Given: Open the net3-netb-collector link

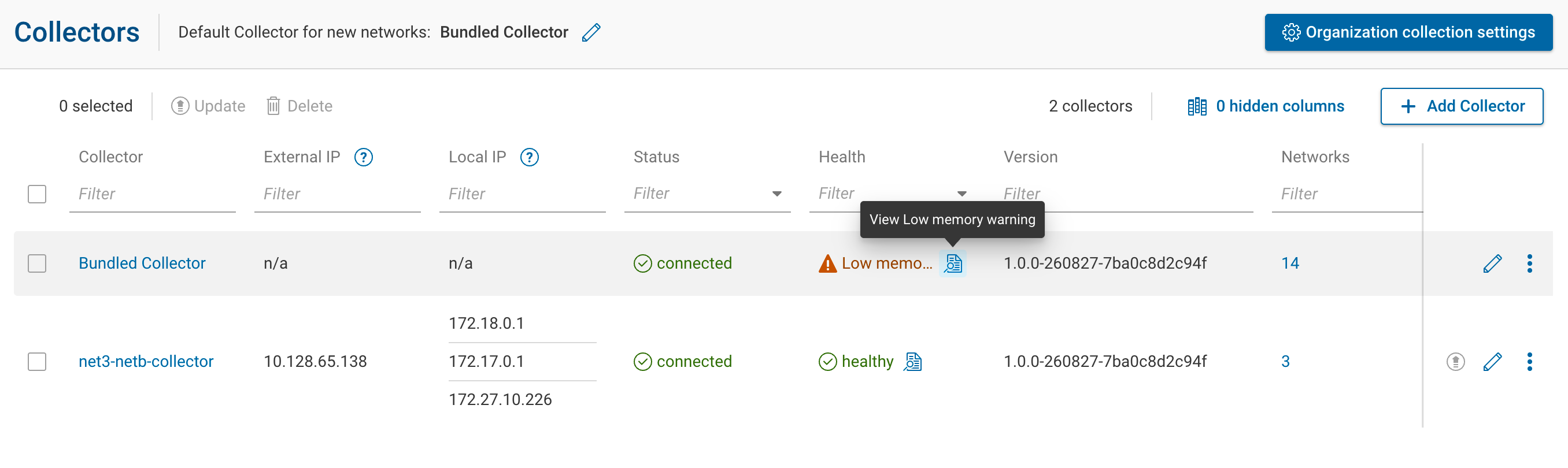Looking at the screenshot, I should click(146, 362).
